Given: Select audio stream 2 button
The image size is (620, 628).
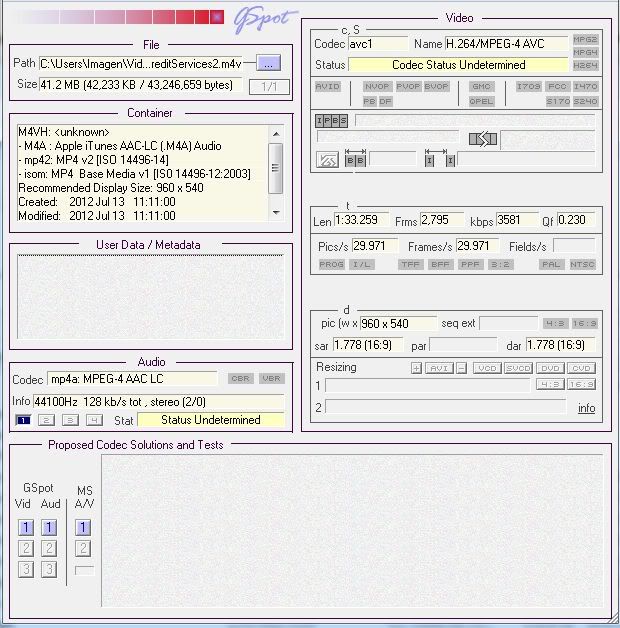Looking at the screenshot, I should pyautogui.click(x=46, y=420).
